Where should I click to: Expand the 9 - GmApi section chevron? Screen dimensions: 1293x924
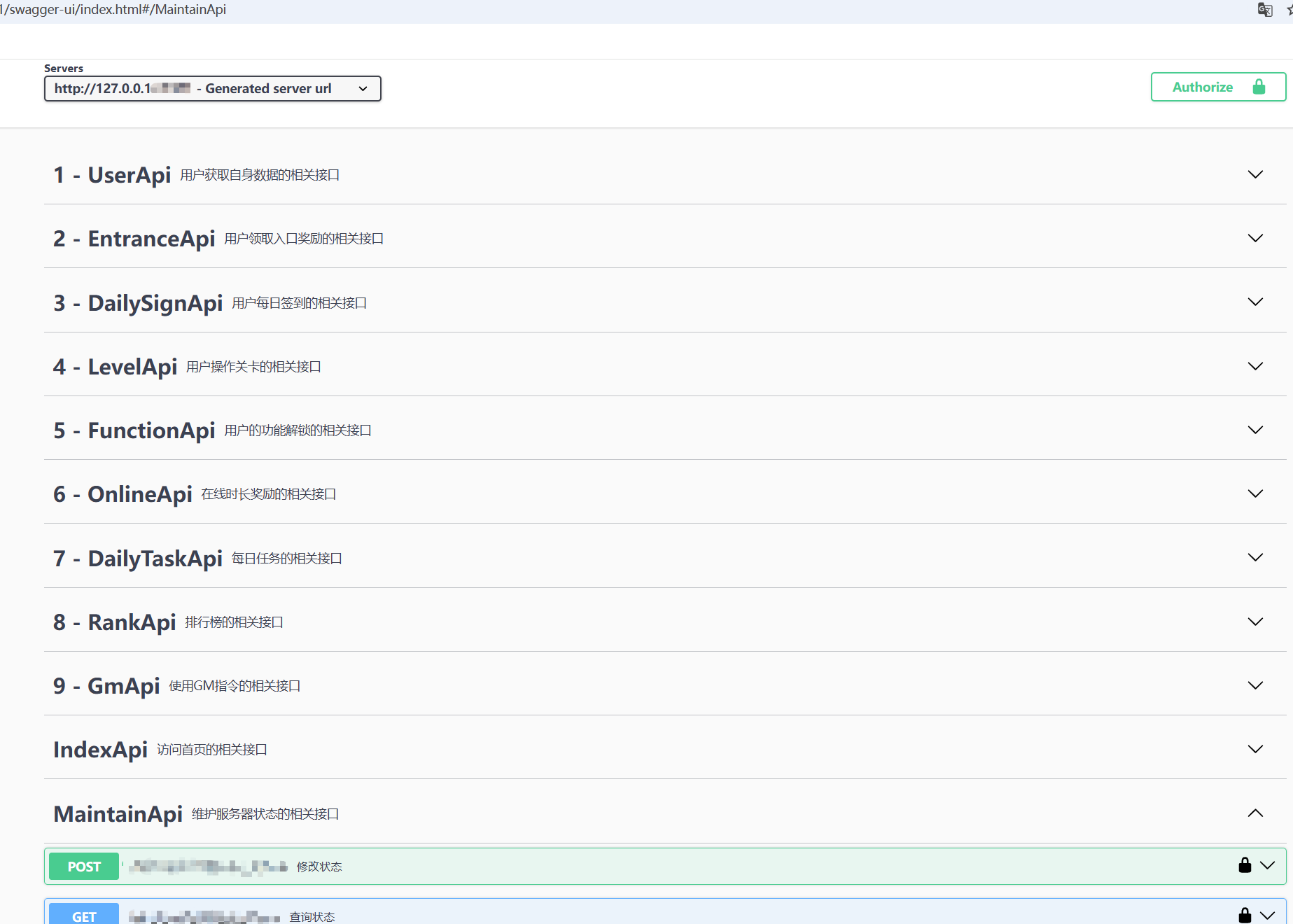pyautogui.click(x=1255, y=685)
